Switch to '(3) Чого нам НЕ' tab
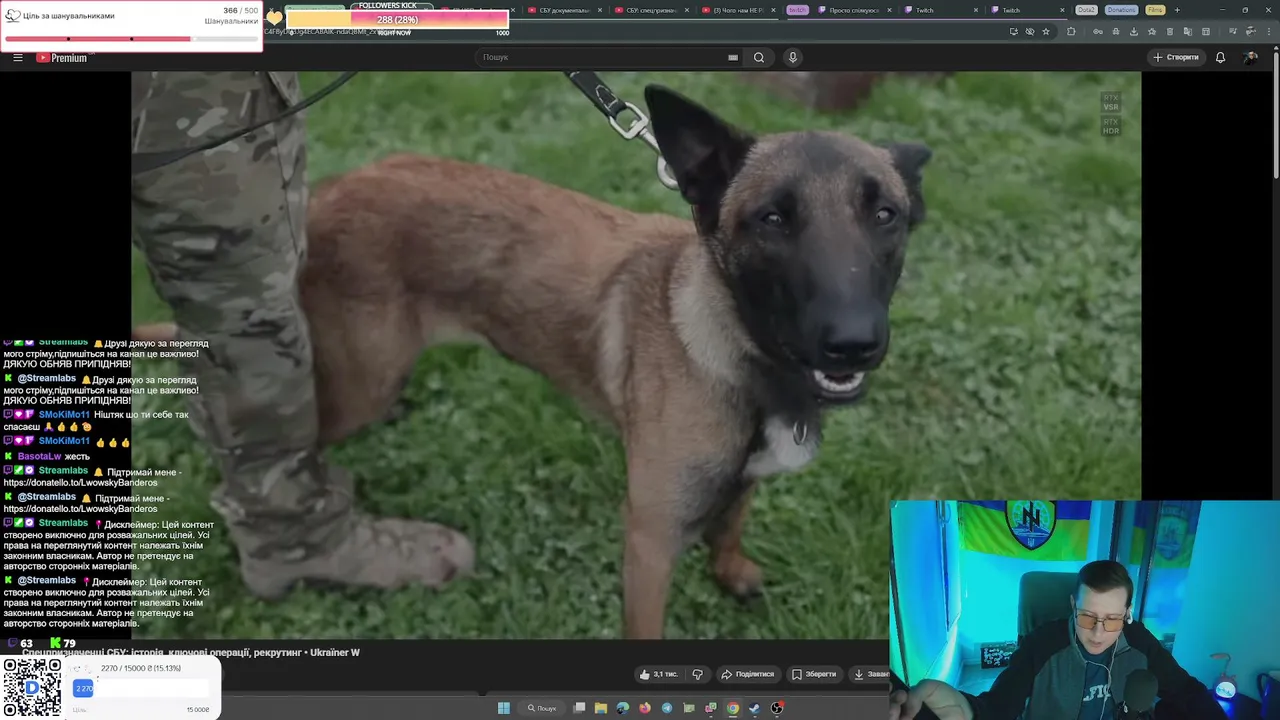The width and height of the screenshot is (1280, 720). click(x=739, y=10)
